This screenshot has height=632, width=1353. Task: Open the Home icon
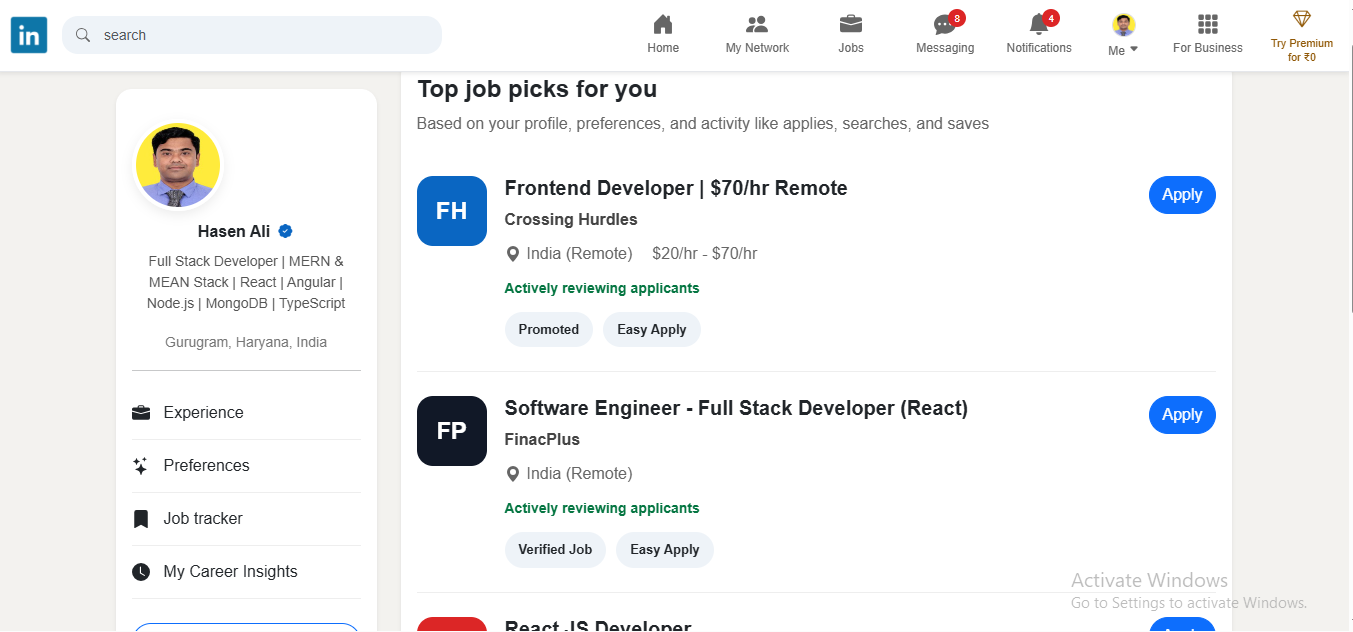point(663,24)
